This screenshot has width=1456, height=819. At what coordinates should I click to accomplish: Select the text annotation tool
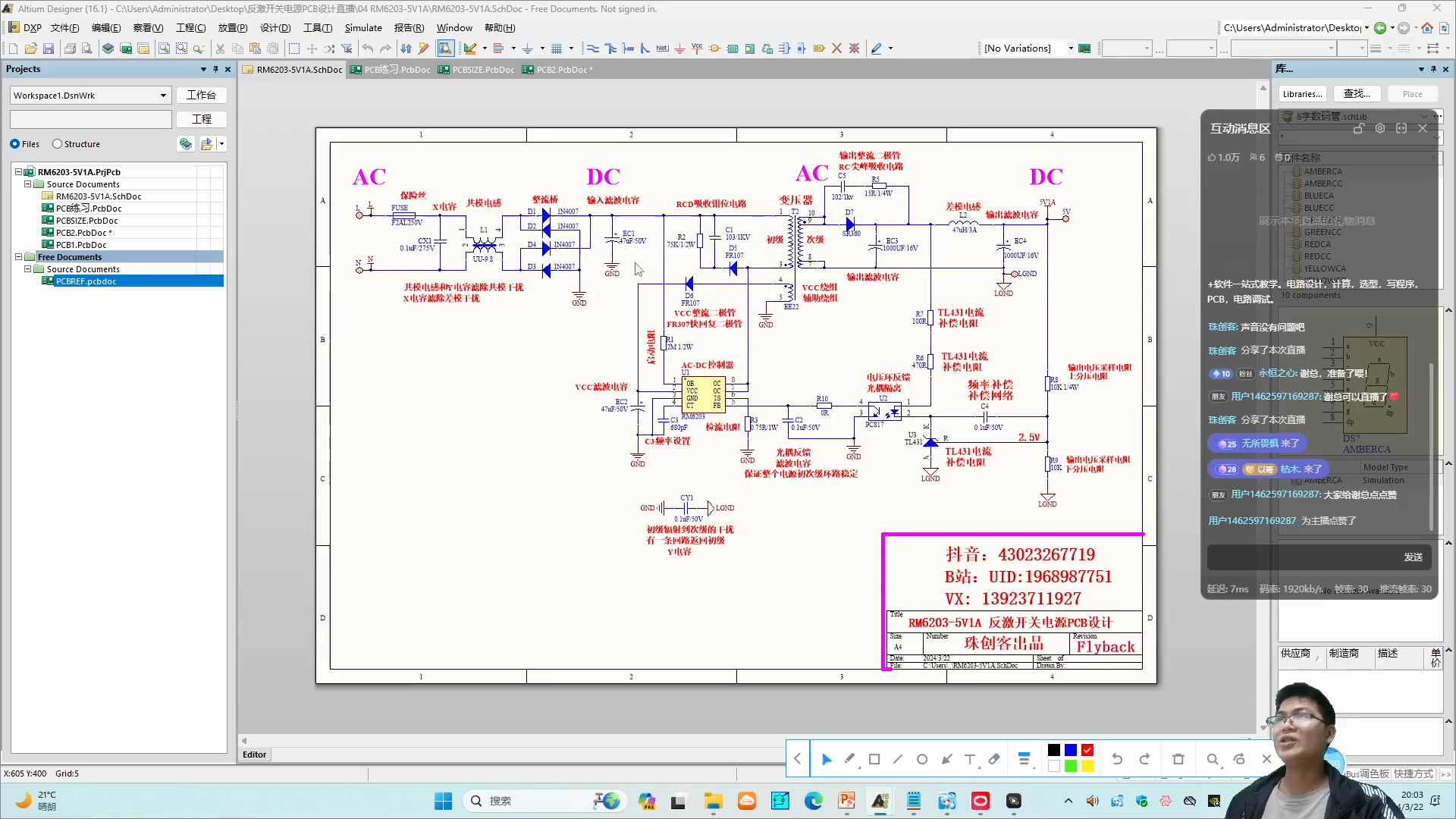(x=970, y=759)
